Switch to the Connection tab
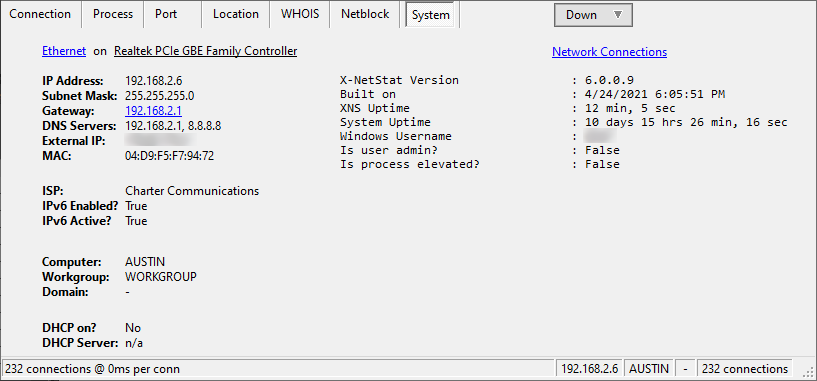The height and width of the screenshot is (381, 817). pyautogui.click(x=40, y=14)
